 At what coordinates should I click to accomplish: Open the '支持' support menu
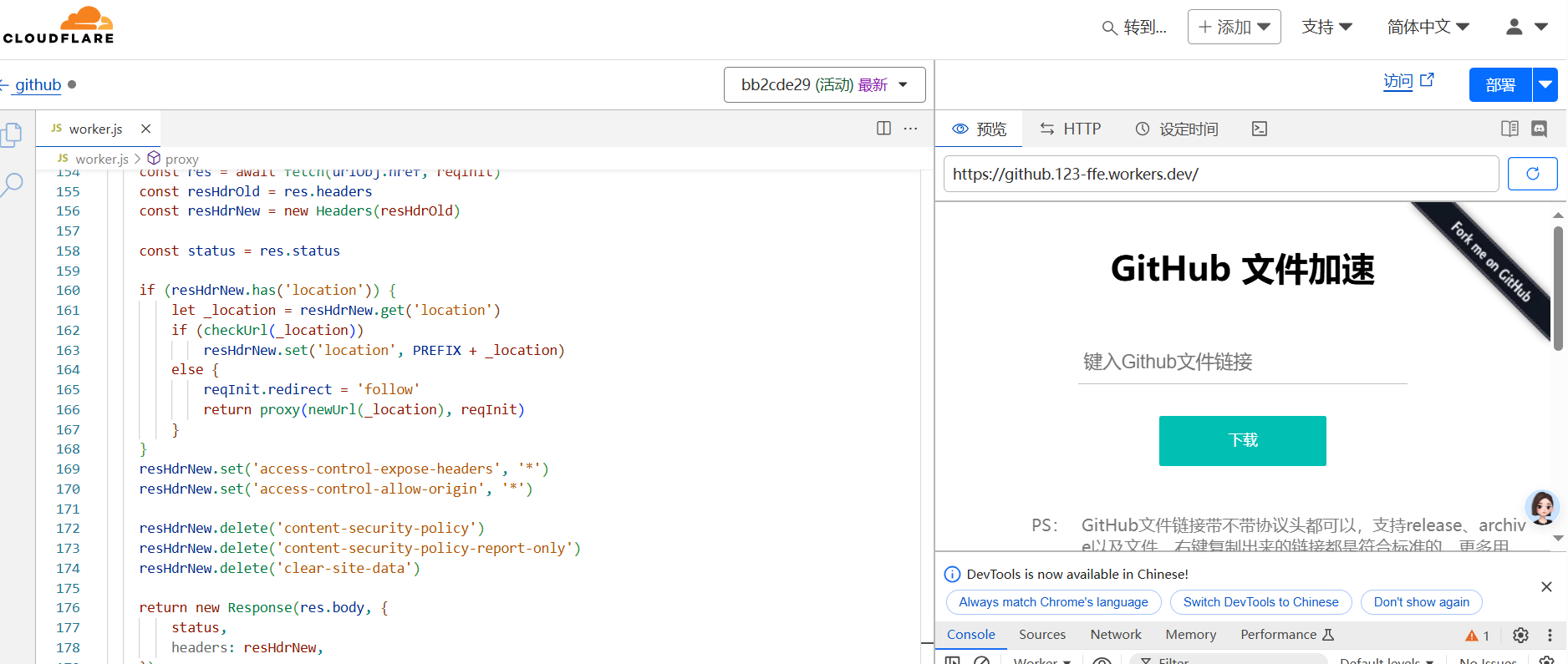pos(1326,27)
